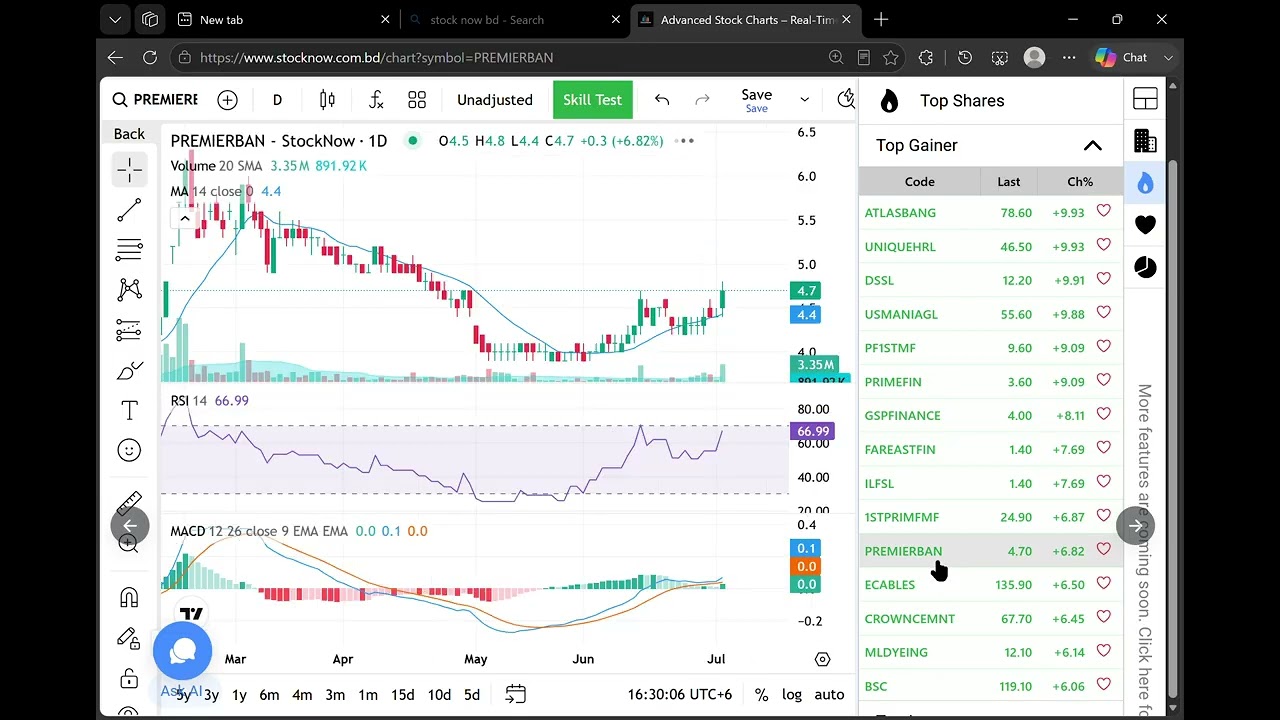Save the chart layout
The width and height of the screenshot is (1280, 720).
[x=757, y=99]
